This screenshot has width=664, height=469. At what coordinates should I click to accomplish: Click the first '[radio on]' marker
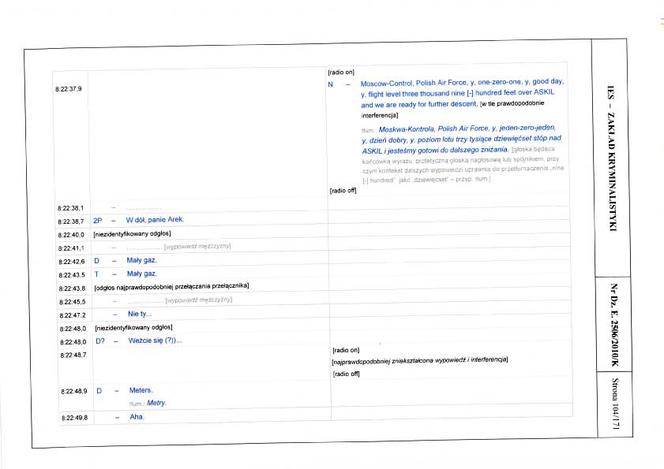pos(341,72)
